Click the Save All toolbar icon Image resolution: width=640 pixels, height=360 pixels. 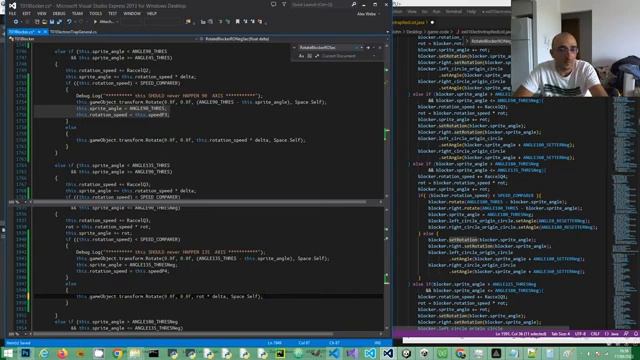tap(60, 22)
